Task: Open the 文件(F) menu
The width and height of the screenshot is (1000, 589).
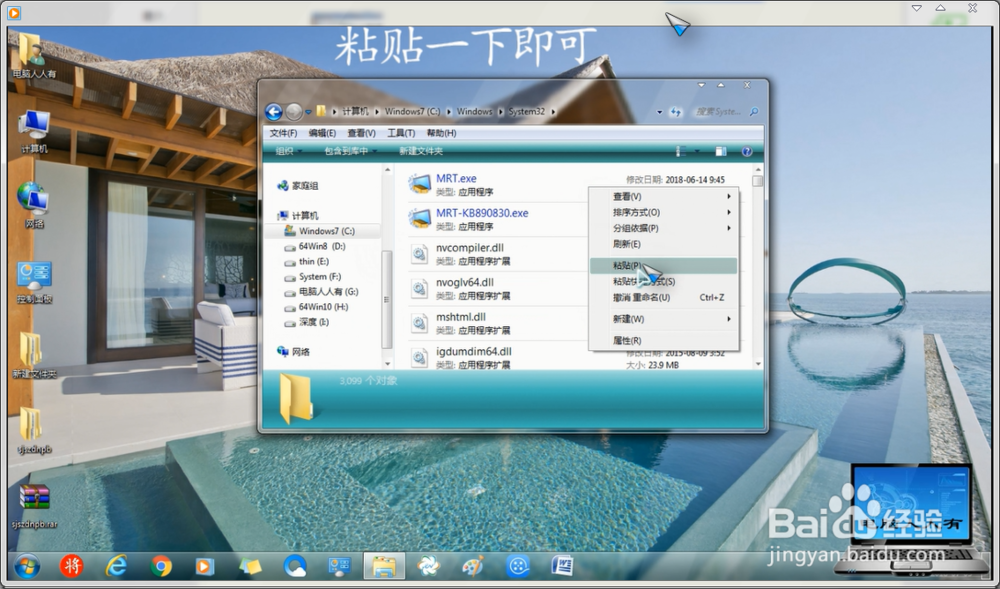Action: coord(283,133)
